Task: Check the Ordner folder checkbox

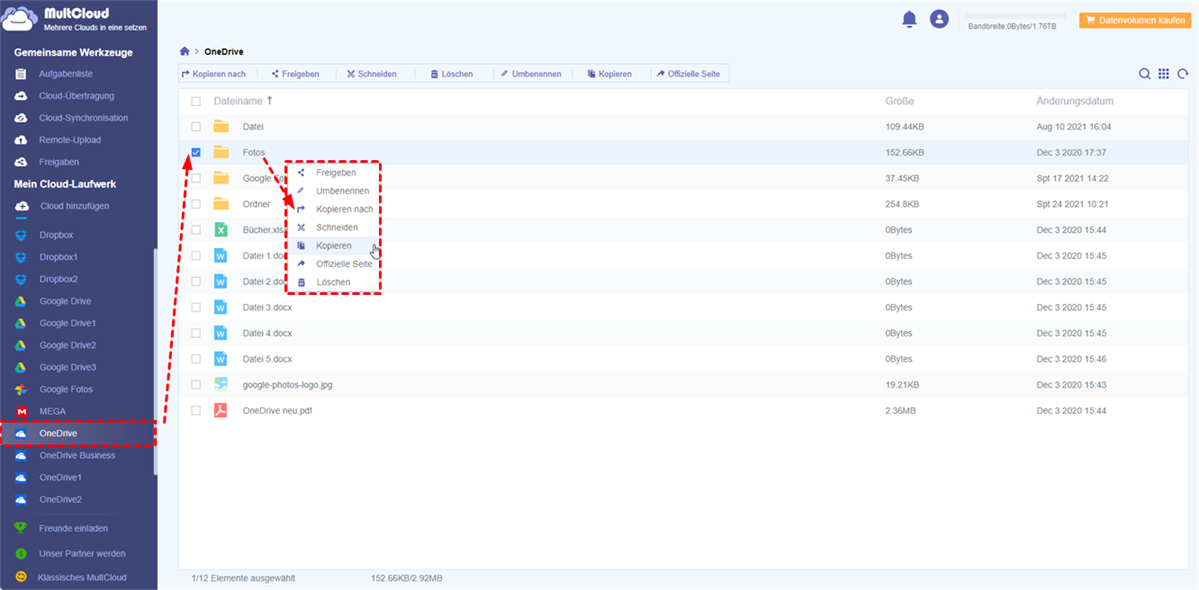Action: pos(197,204)
